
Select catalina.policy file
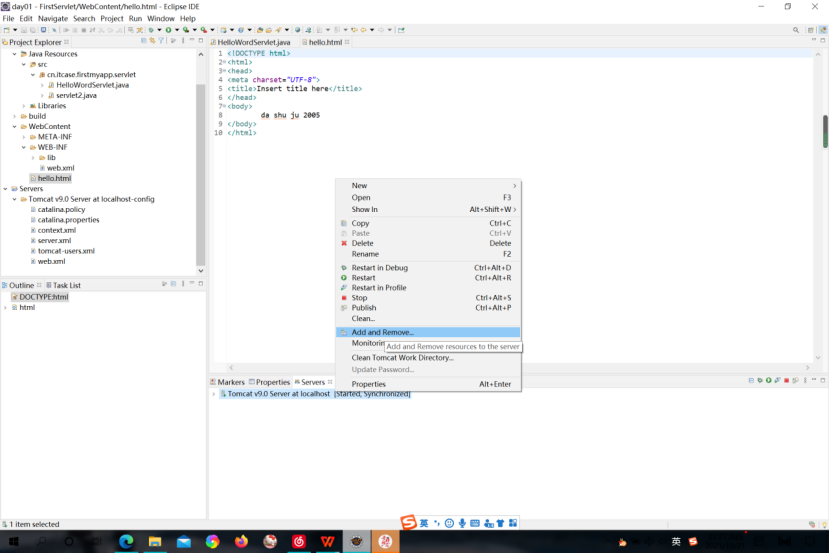pos(61,210)
